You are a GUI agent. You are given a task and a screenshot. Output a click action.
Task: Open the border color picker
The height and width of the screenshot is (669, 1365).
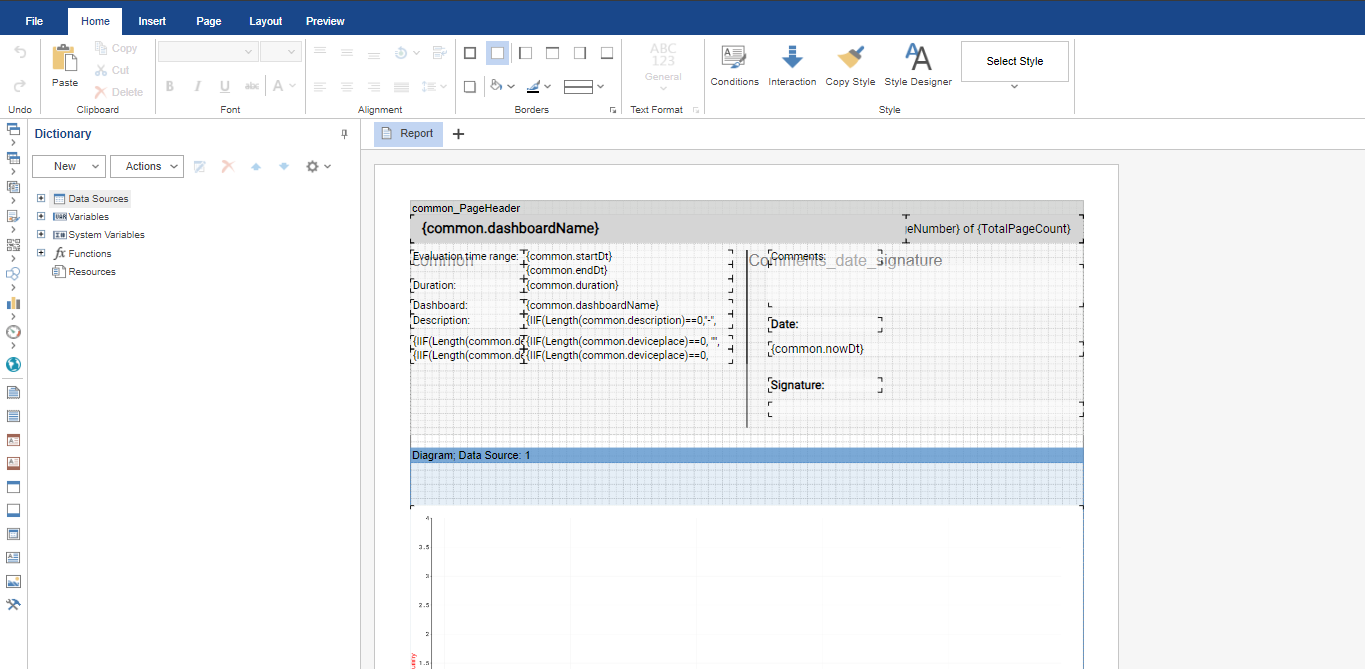point(538,87)
